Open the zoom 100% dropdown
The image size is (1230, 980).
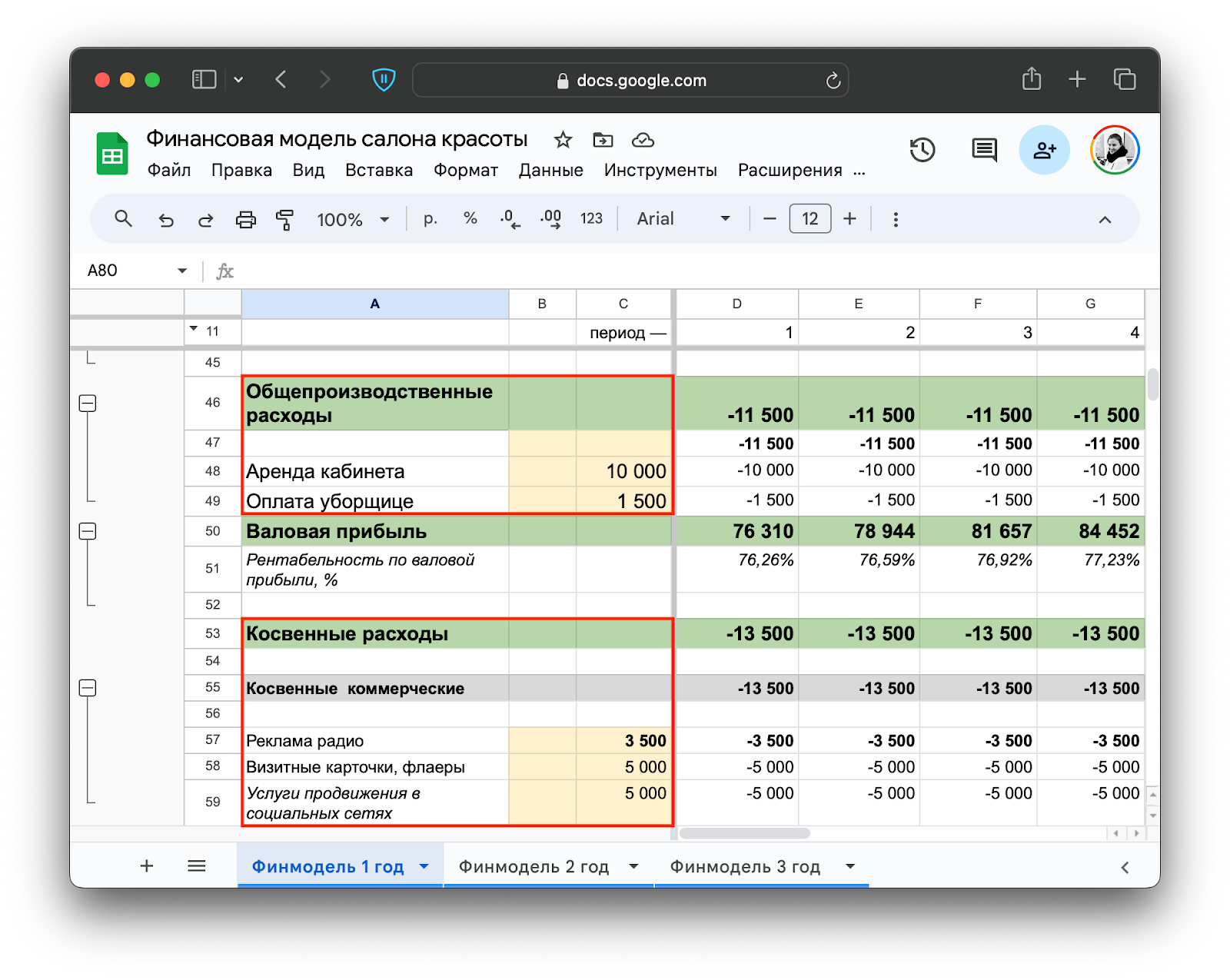click(353, 220)
